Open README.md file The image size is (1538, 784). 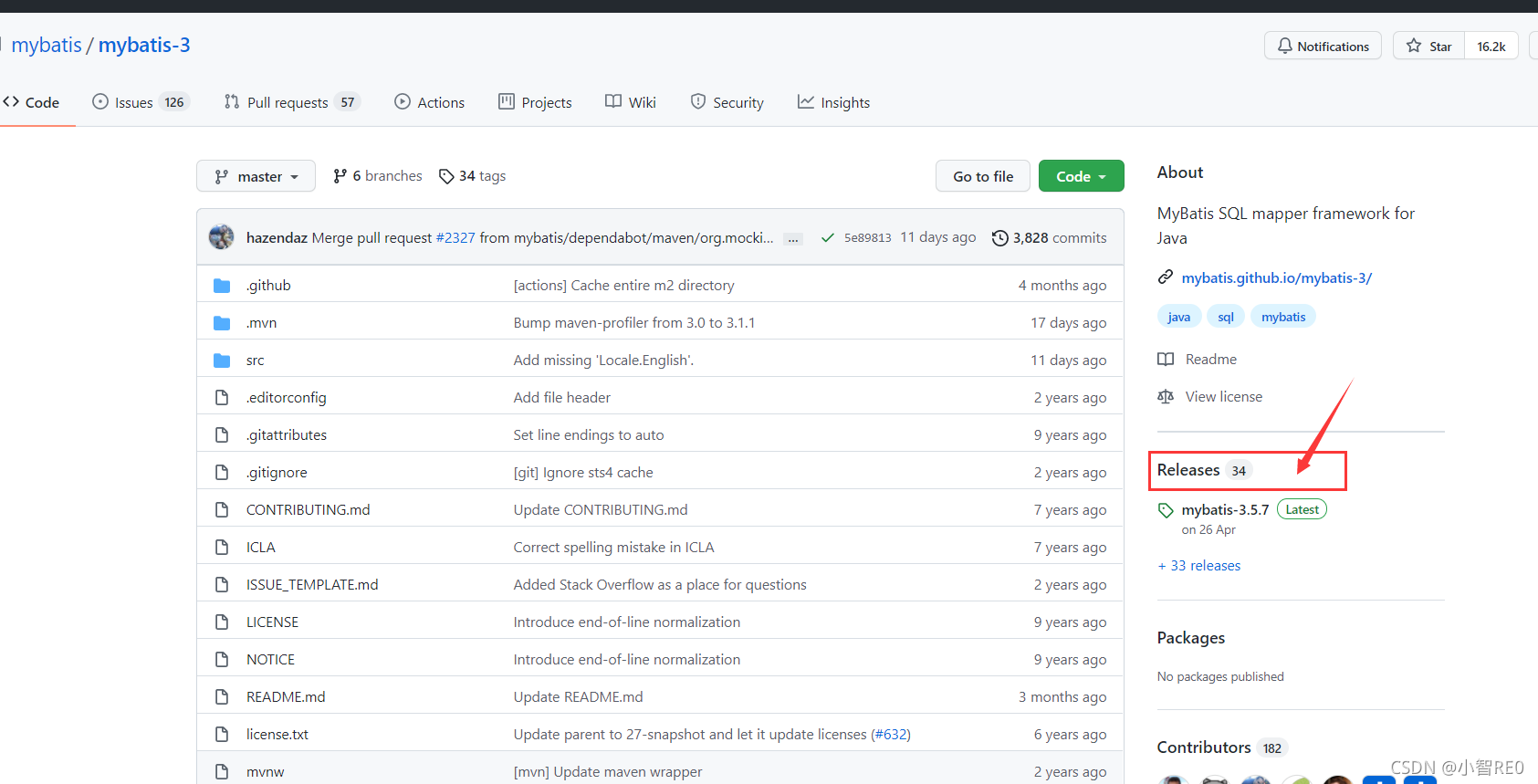click(286, 697)
